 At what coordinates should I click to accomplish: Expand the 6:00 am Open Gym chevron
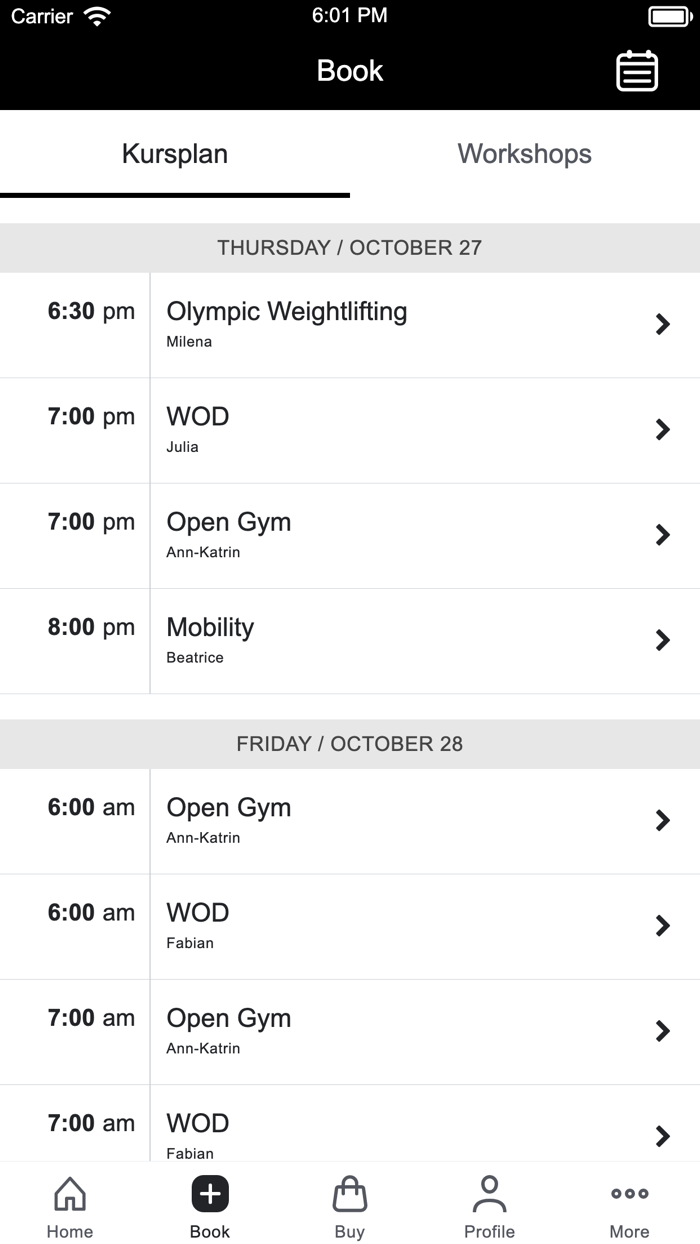pos(662,820)
